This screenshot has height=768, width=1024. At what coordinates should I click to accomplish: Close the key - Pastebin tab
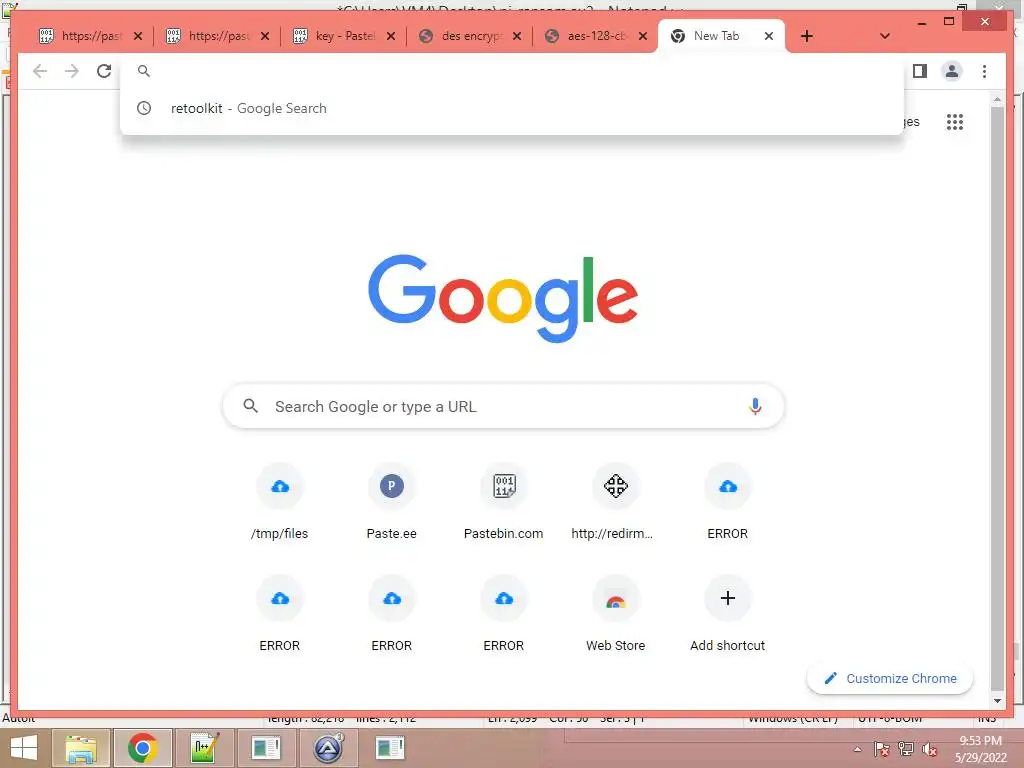click(391, 36)
